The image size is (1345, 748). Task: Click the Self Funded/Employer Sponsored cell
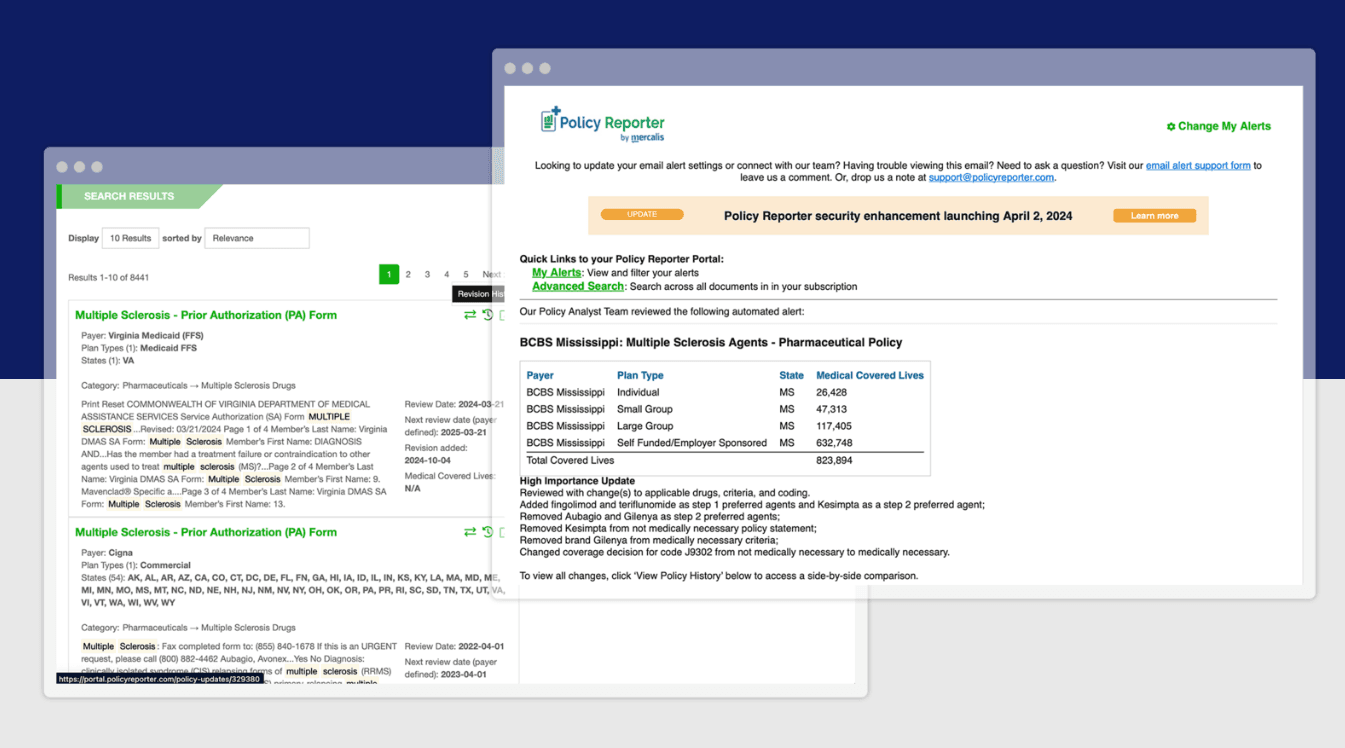[x=692, y=443]
